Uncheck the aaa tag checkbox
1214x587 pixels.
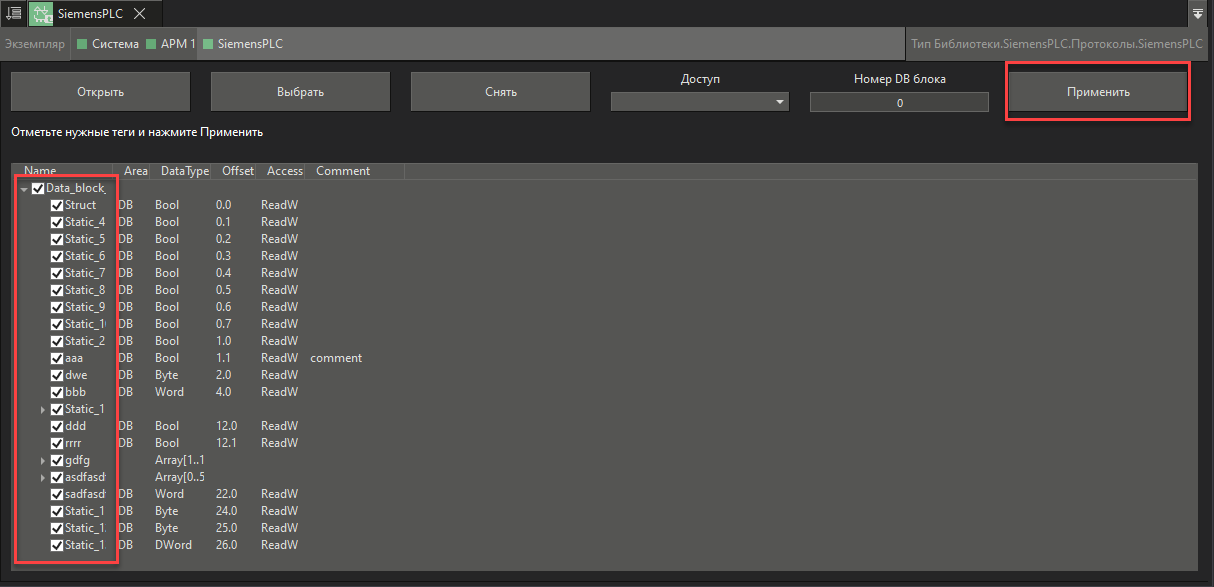pyautogui.click(x=57, y=357)
